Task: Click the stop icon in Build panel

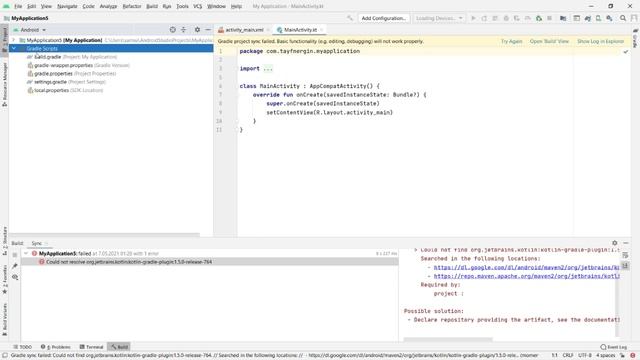Action: (x=15, y=254)
